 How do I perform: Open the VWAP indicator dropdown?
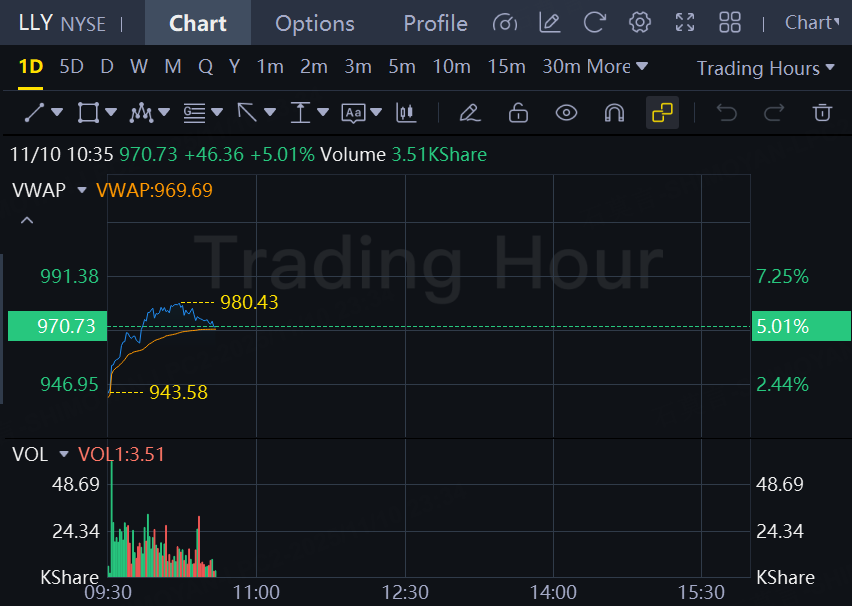click(82, 190)
